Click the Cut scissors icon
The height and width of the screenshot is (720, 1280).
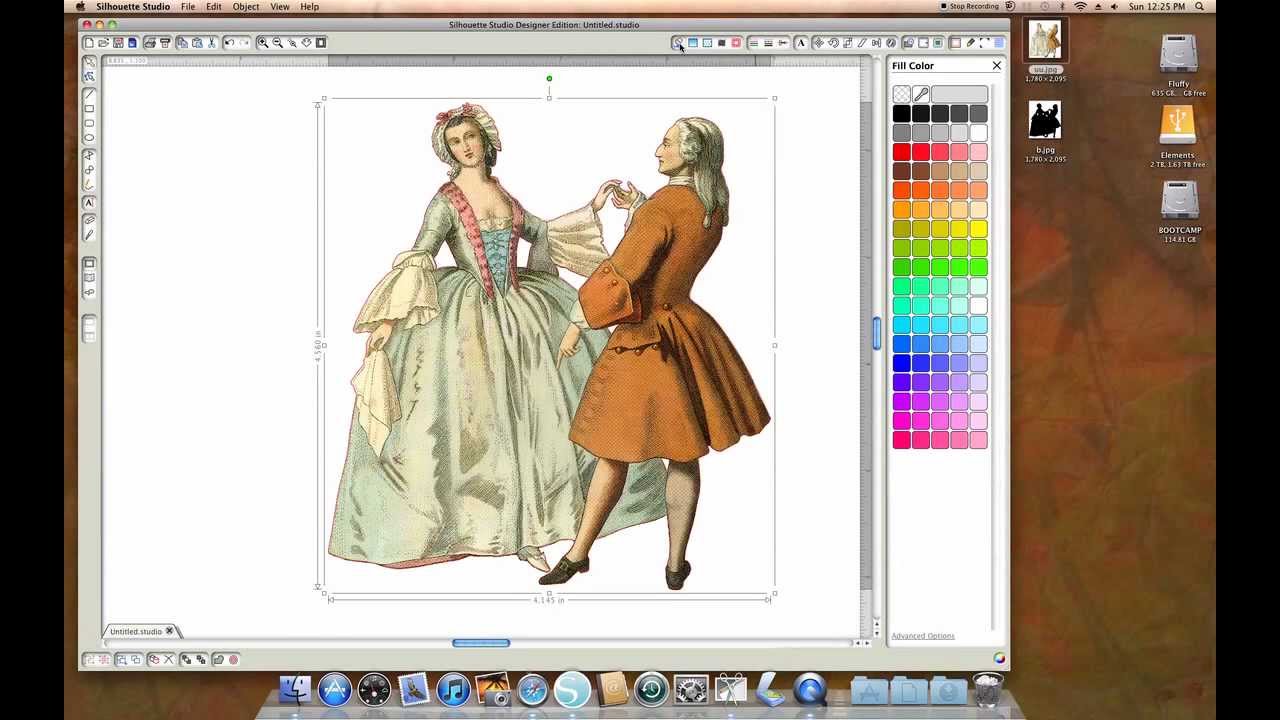point(211,42)
